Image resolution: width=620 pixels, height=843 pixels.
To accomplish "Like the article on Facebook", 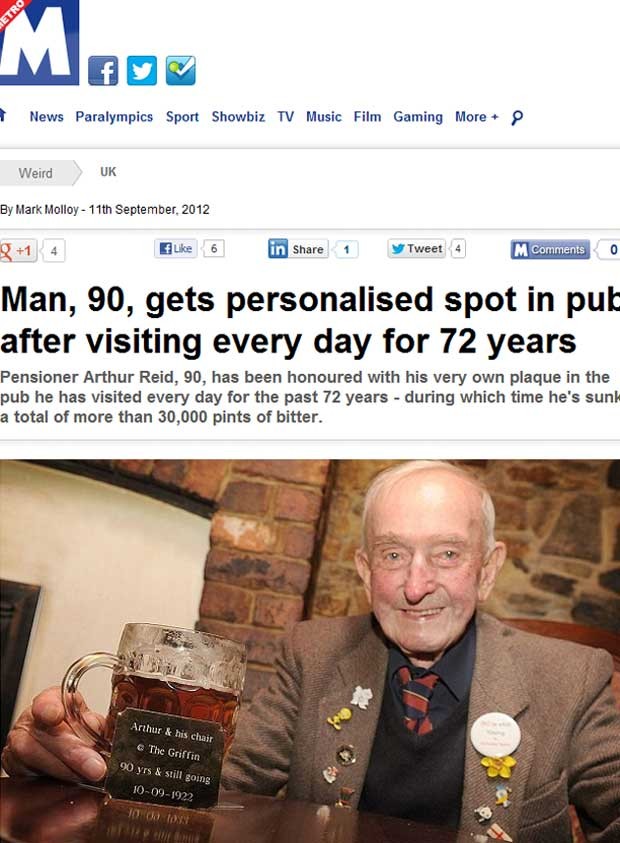I will pyautogui.click(x=176, y=248).
